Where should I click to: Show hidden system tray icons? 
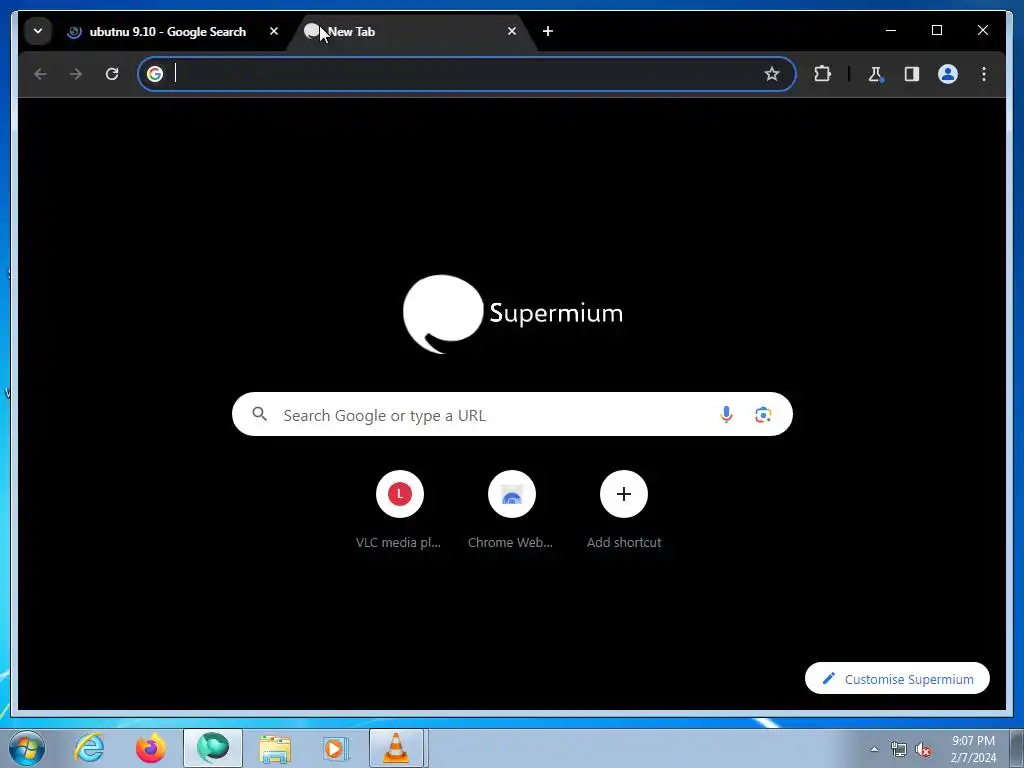[874, 749]
